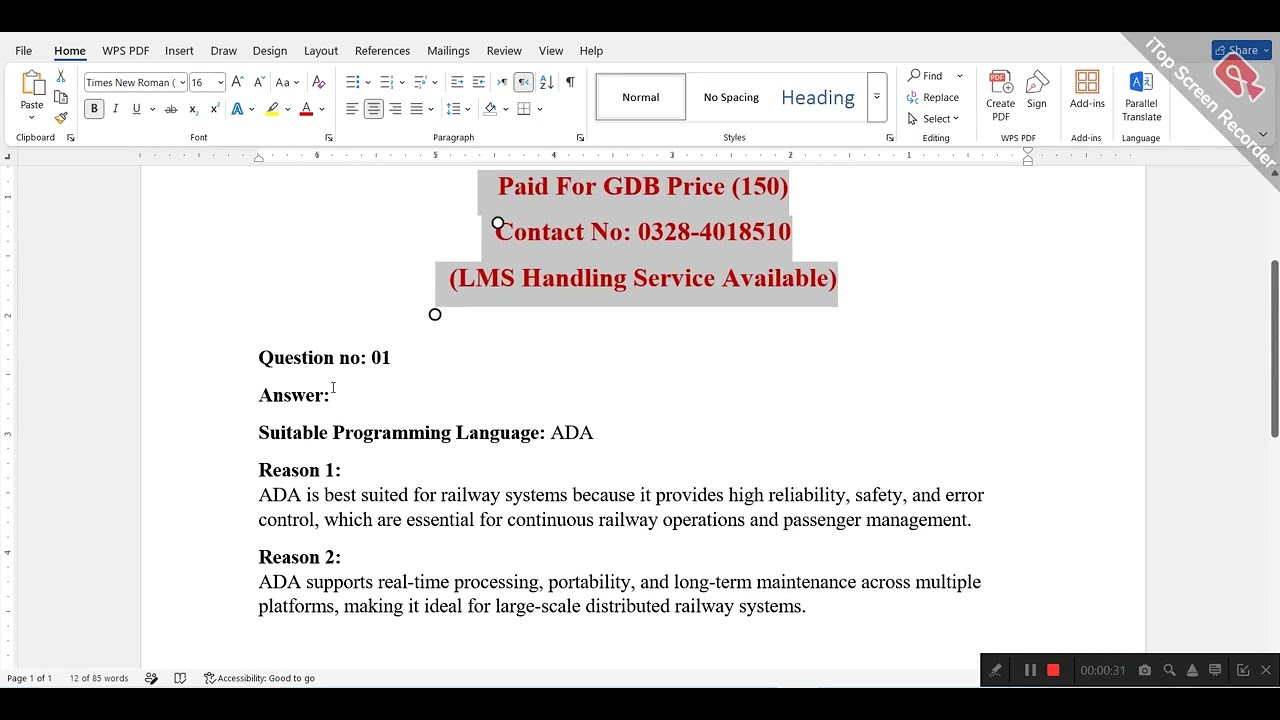
Task: Switch to the Review tab
Action: click(504, 50)
